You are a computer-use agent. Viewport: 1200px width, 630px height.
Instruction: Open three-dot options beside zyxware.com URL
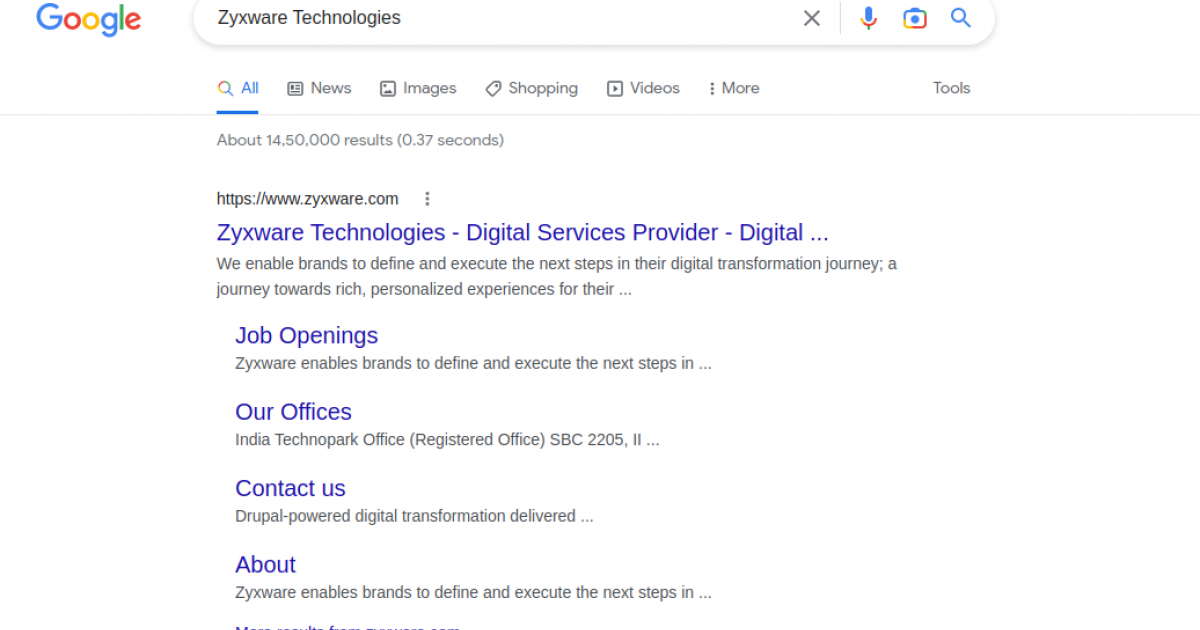click(427, 199)
